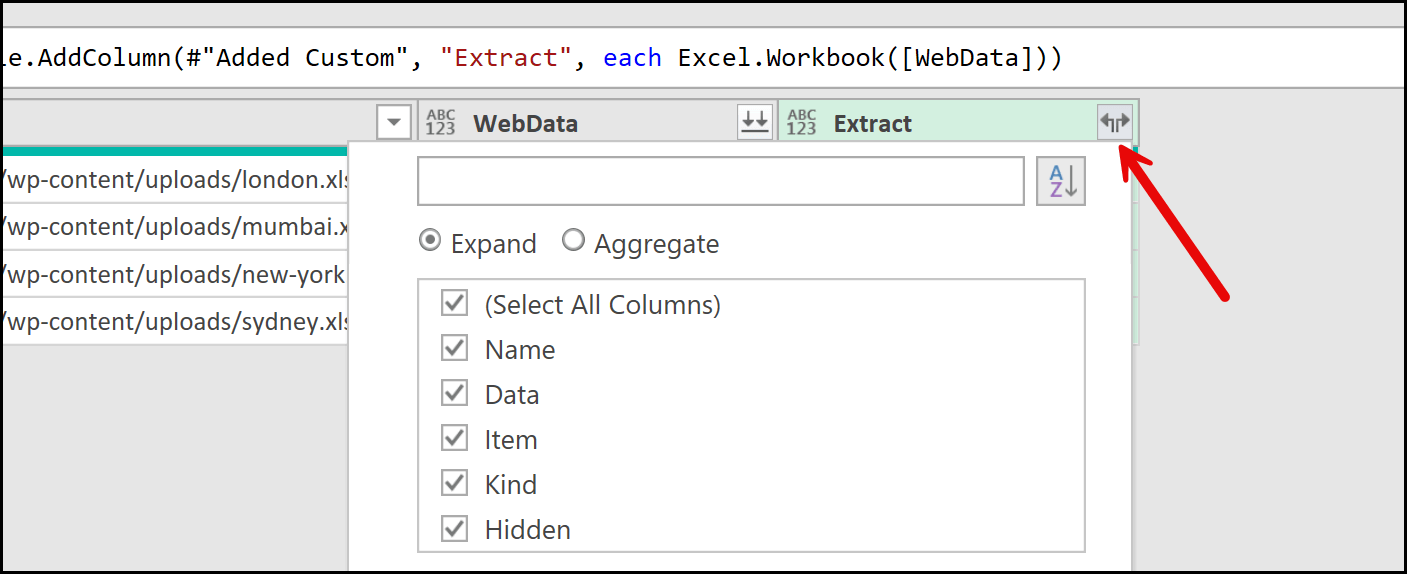Click the expand icon on Extract column
The width and height of the screenshot is (1407, 574).
pos(1114,122)
